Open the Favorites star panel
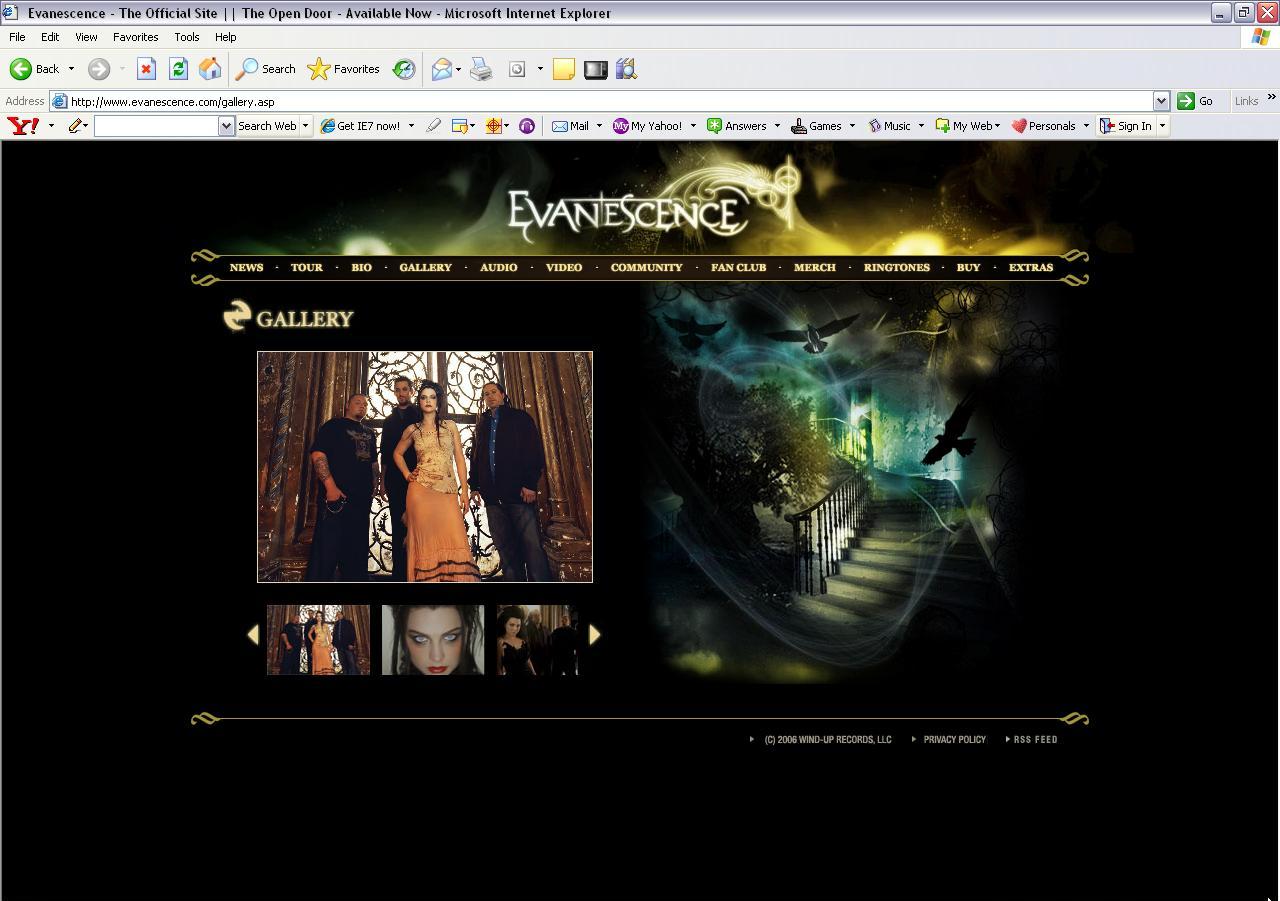The width and height of the screenshot is (1280, 901). pos(344,69)
